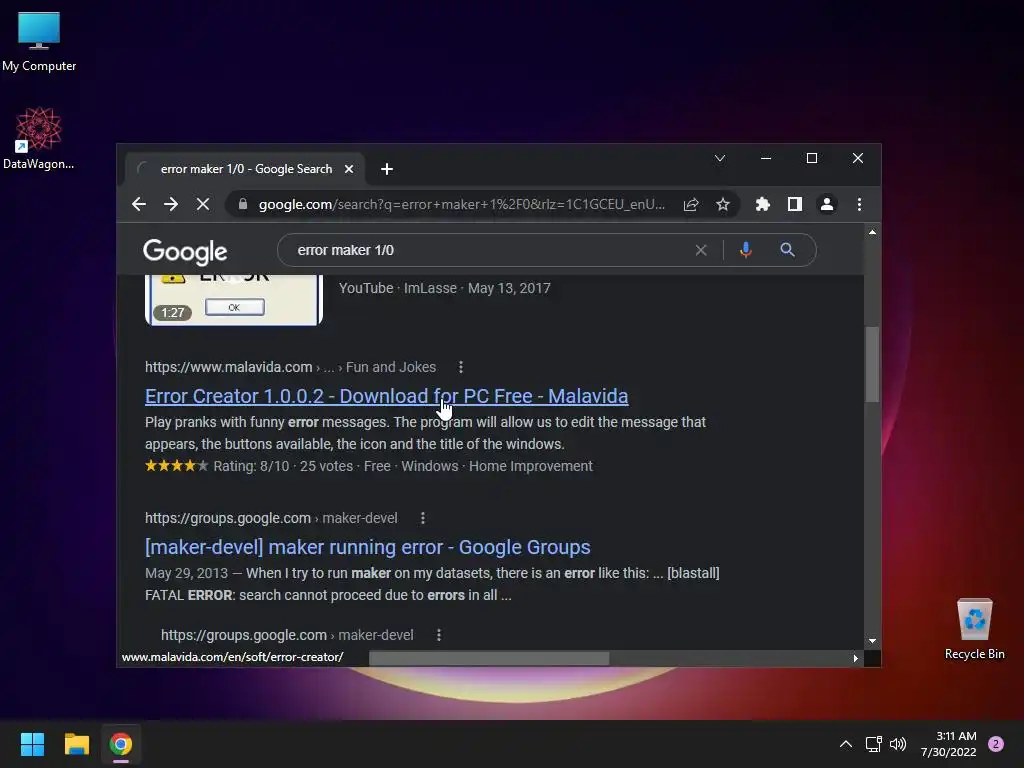Open a new tab with the plus button
The height and width of the screenshot is (768, 1024).
[x=387, y=169]
